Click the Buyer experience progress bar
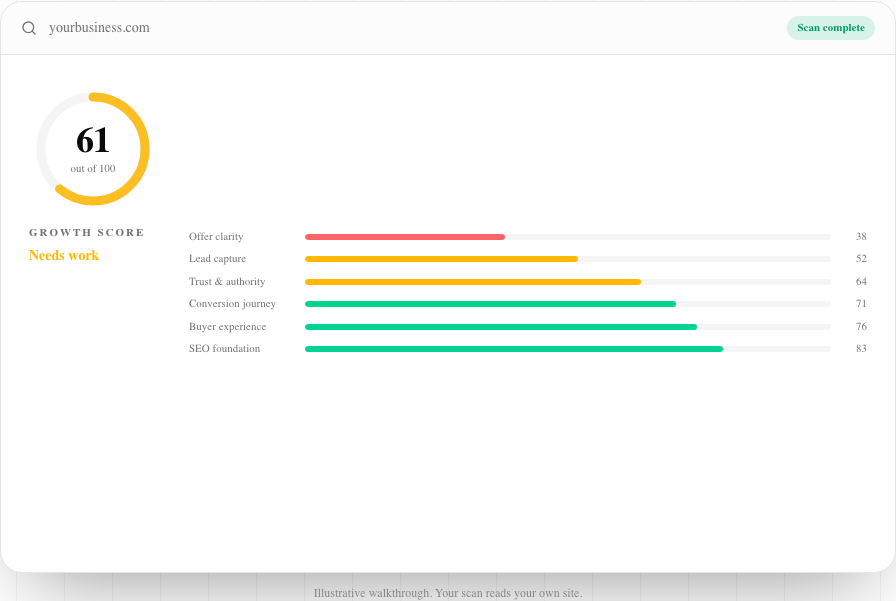 [x=567, y=327]
